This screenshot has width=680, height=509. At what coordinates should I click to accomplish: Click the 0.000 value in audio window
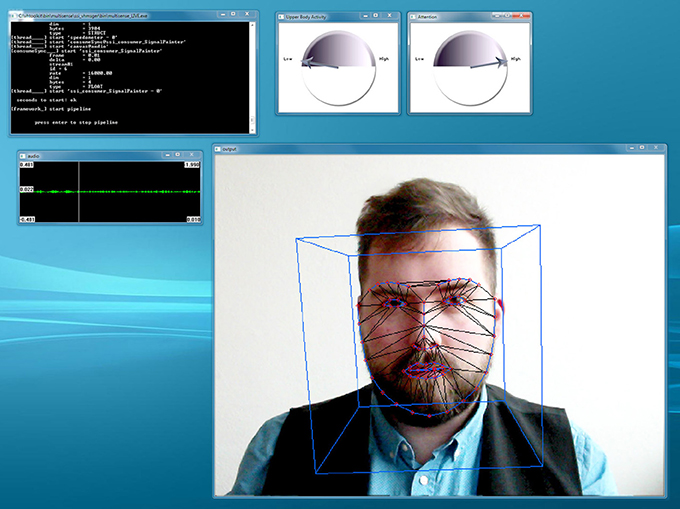(x=193, y=220)
